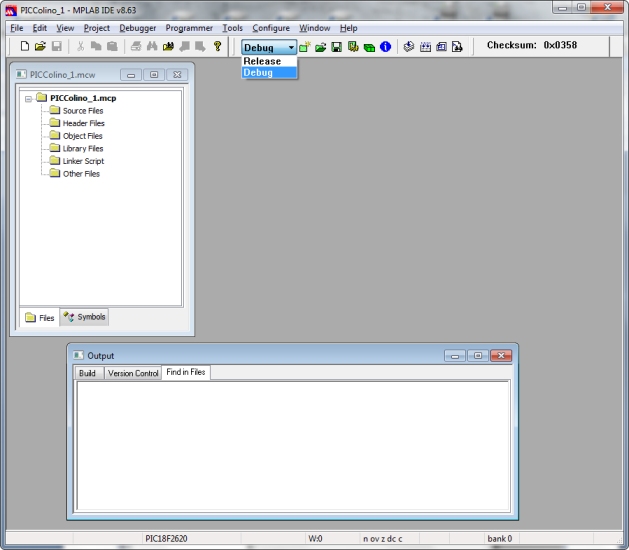Click the Build Options icon
Screen dimensions: 629x550
[x=353, y=47]
